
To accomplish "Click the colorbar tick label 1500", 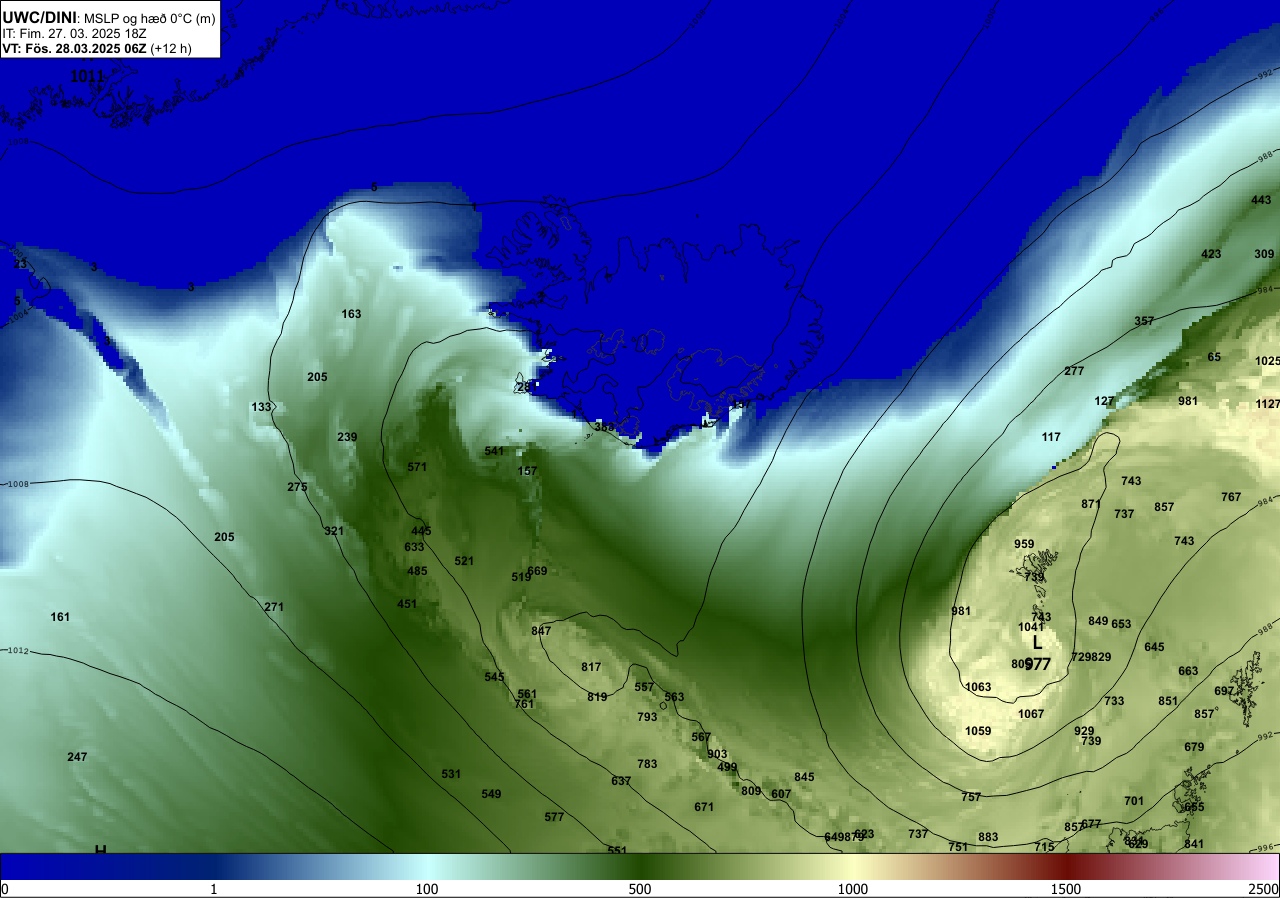I will point(1066,889).
